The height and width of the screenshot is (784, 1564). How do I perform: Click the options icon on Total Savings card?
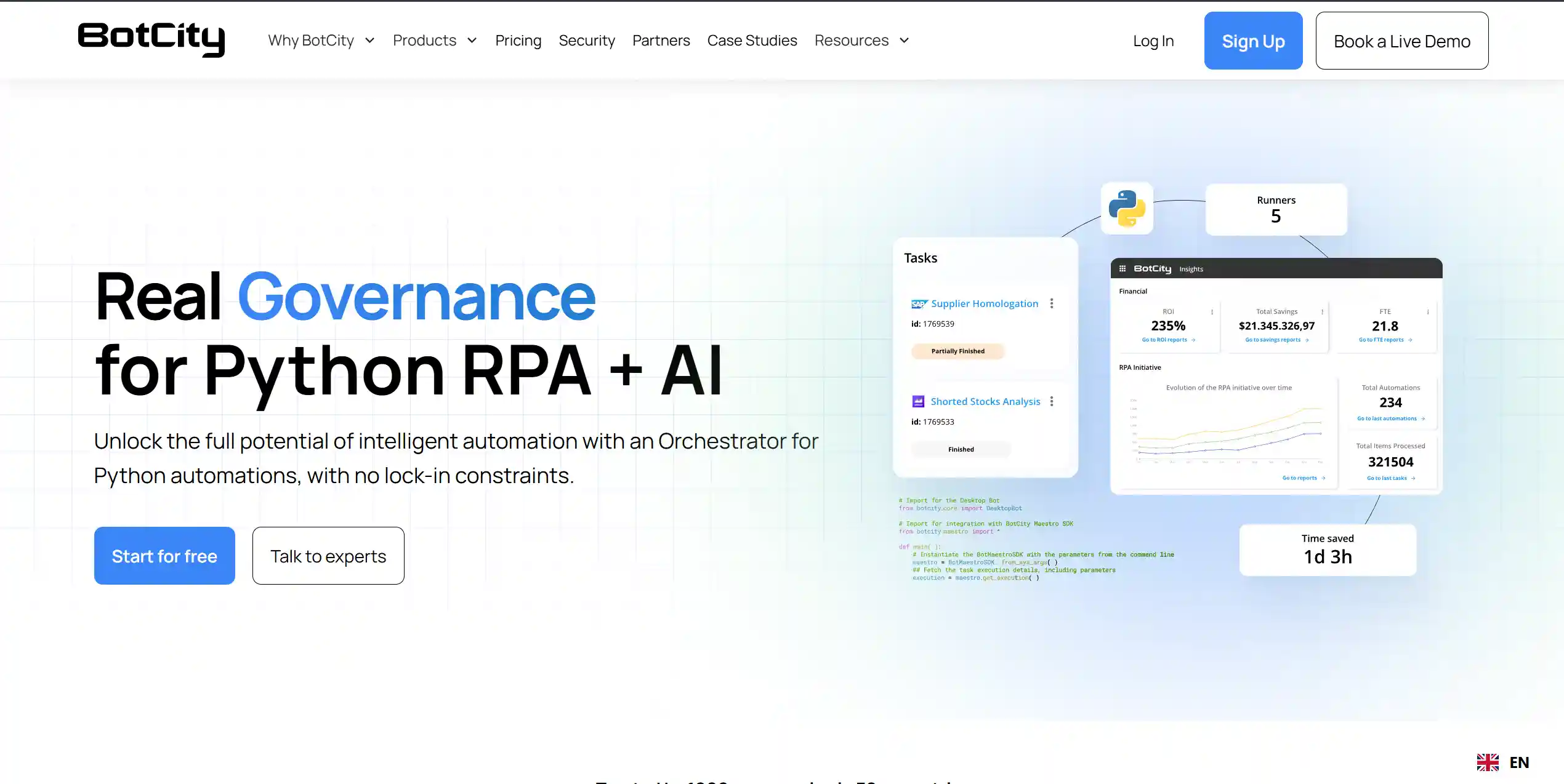pyautogui.click(x=1321, y=311)
